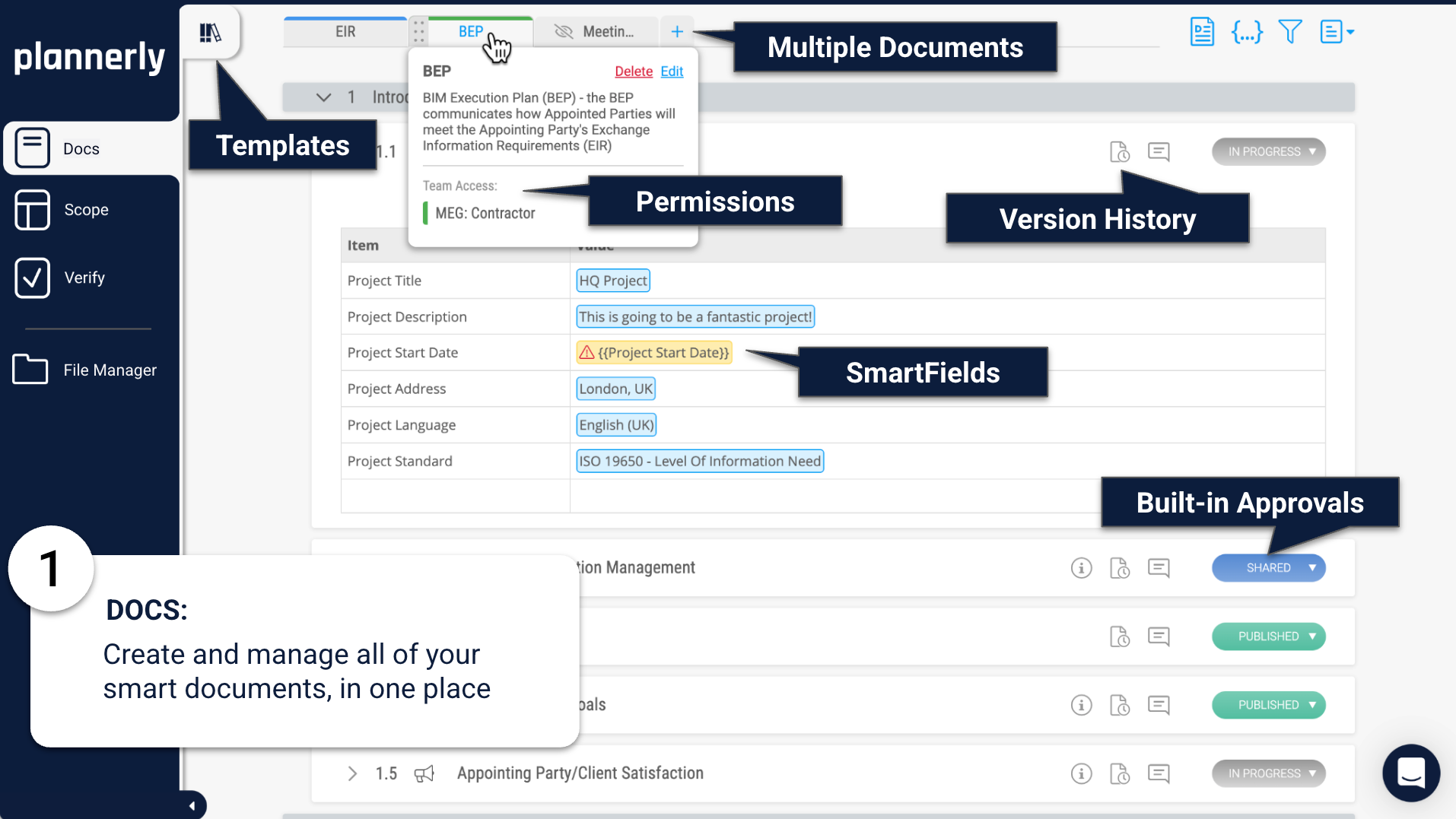Click the document view icon in top toolbar

coord(1202,32)
